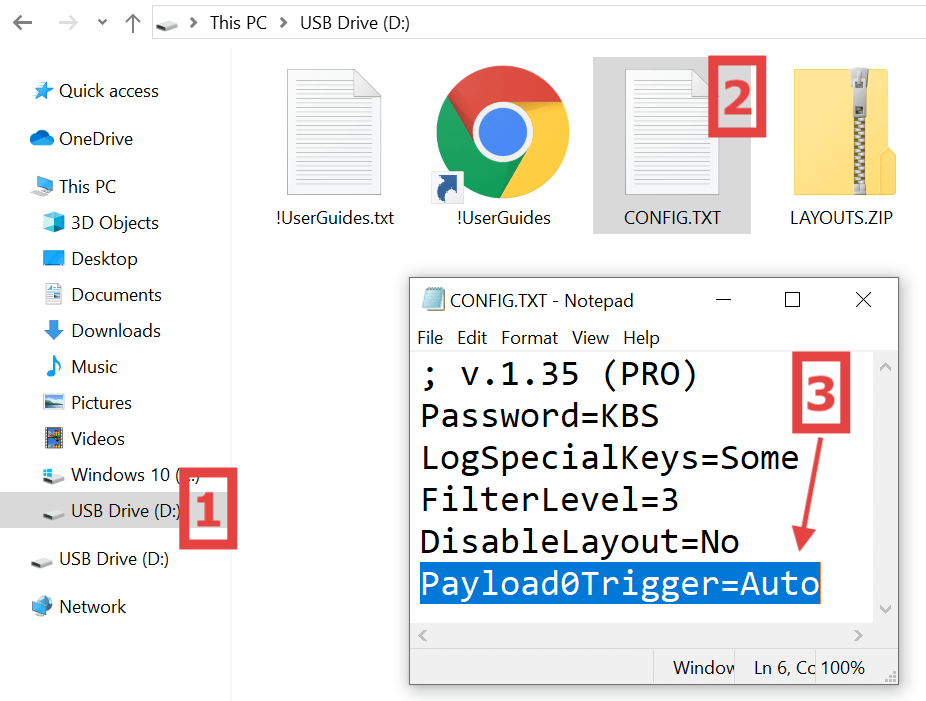The width and height of the screenshot is (926, 701).
Task: Open the Notepad Edit menu
Action: pyautogui.click(x=472, y=338)
